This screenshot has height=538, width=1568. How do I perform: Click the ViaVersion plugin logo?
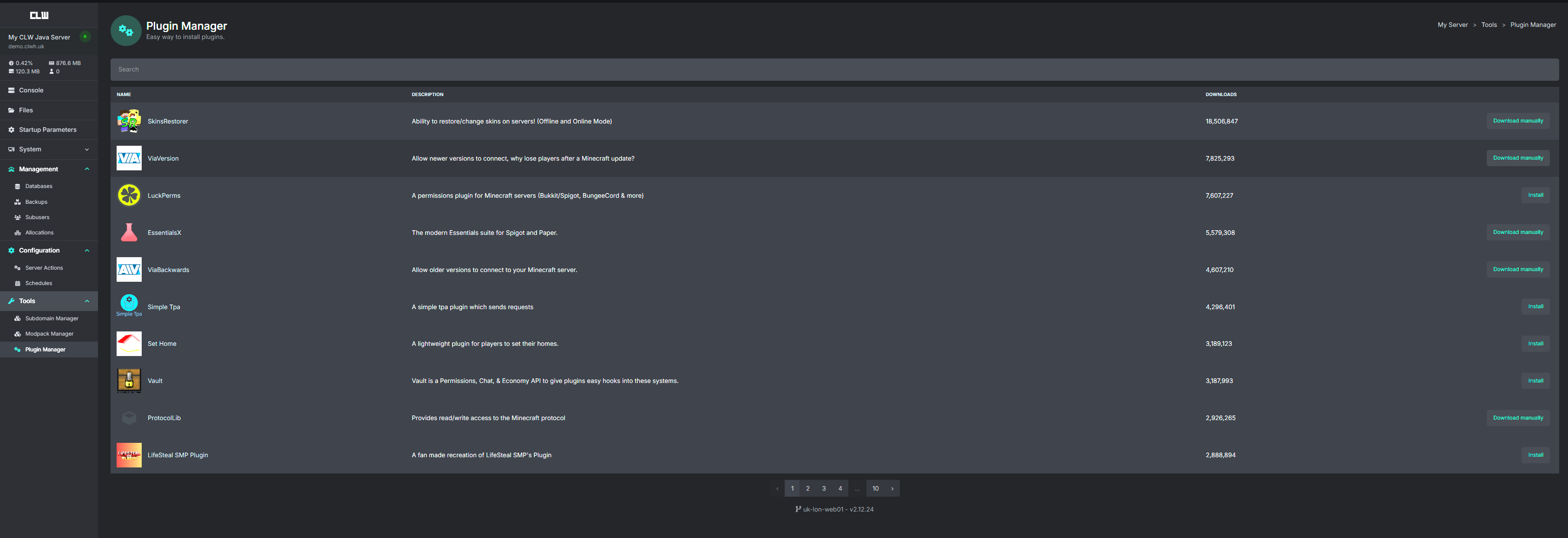click(x=129, y=158)
